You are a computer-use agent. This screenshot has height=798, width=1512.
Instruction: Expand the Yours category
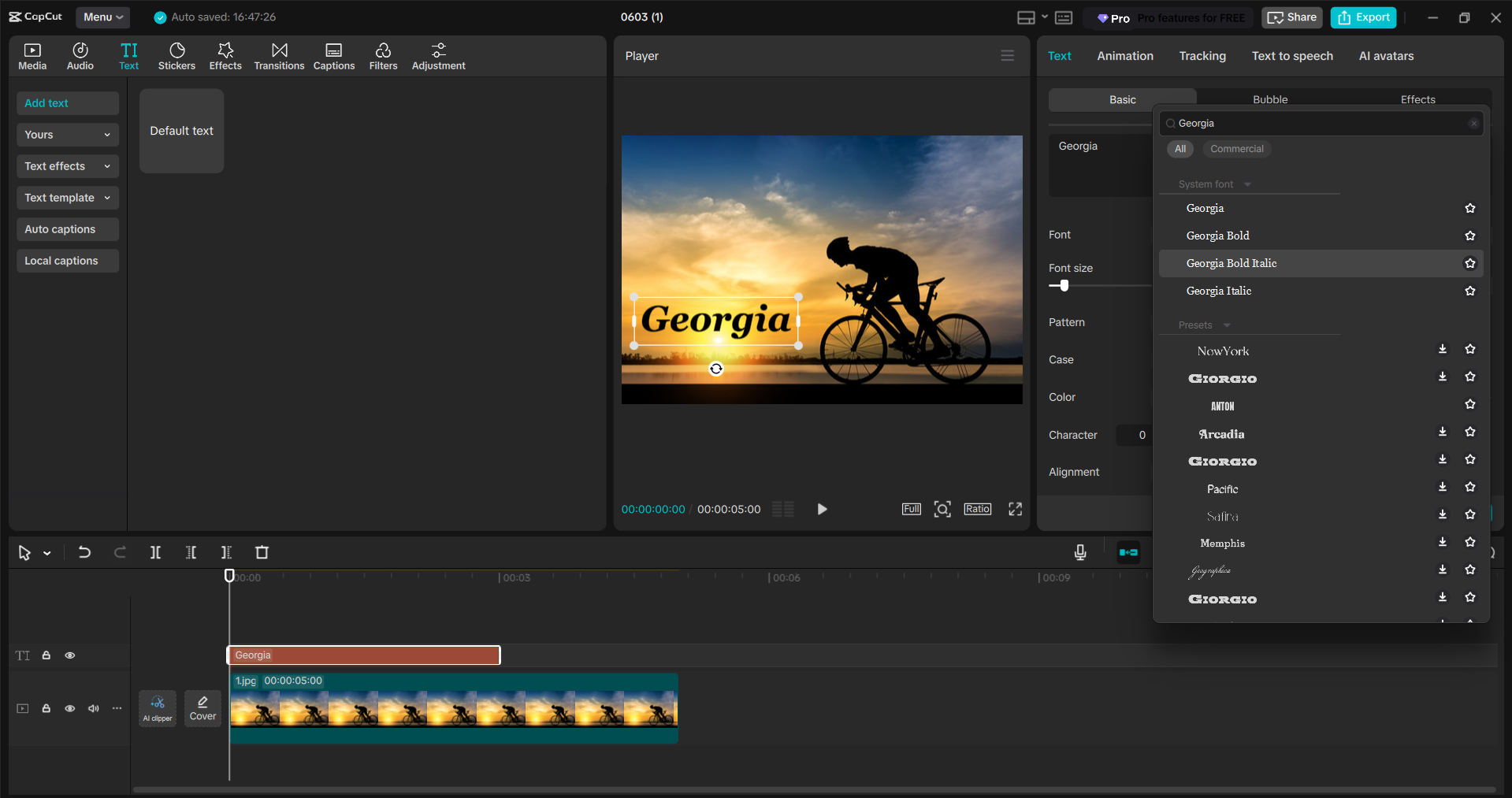pos(68,135)
